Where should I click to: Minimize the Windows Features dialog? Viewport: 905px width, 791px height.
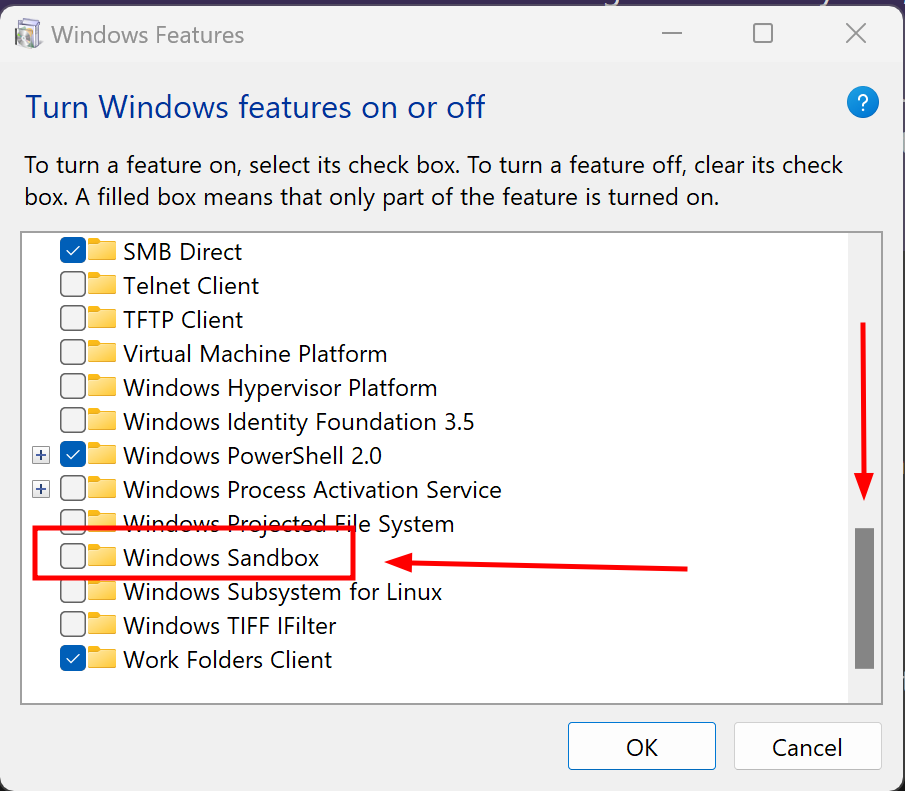point(671,33)
